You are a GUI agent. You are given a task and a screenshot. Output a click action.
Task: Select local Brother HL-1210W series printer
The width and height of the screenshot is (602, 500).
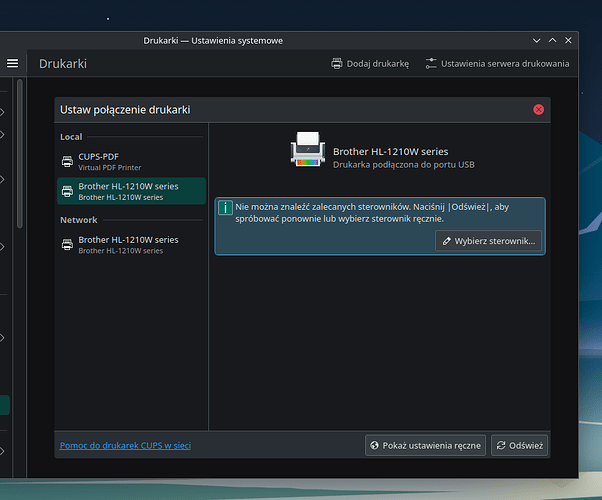(x=131, y=191)
